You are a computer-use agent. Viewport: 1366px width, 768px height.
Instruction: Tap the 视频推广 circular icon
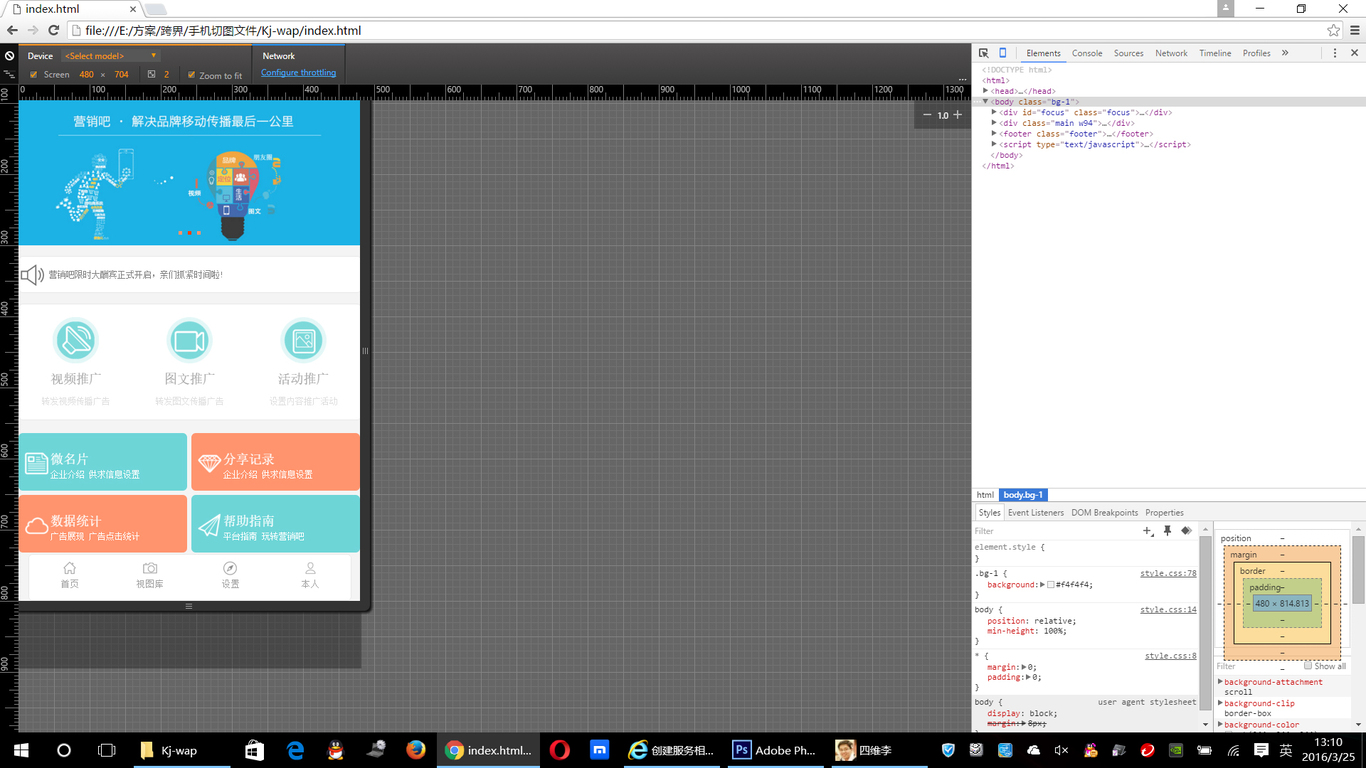[x=76, y=340]
